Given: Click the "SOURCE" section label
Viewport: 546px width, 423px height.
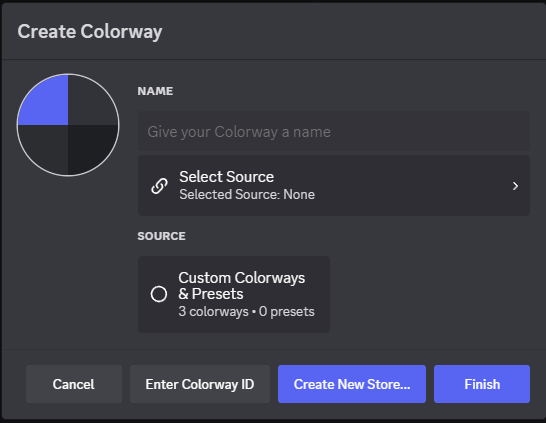Looking at the screenshot, I should pyautogui.click(x=162, y=236).
